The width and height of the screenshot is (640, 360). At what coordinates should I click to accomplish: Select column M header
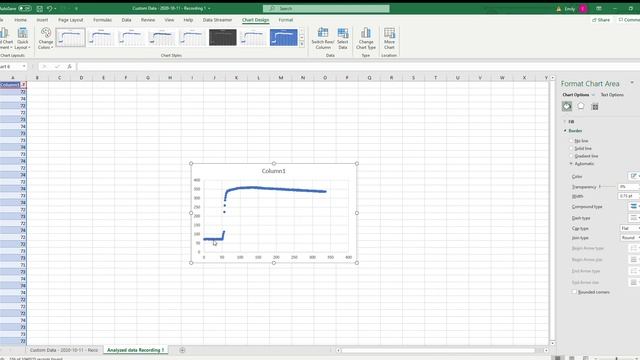coord(280,78)
